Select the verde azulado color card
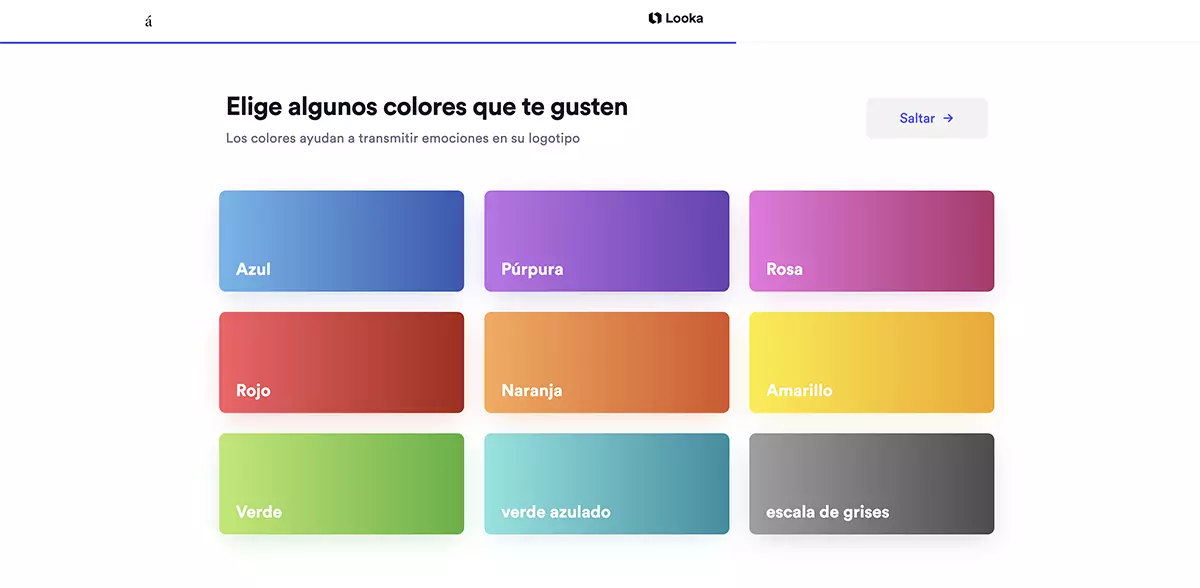This screenshot has height=588, width=1200. 606,483
